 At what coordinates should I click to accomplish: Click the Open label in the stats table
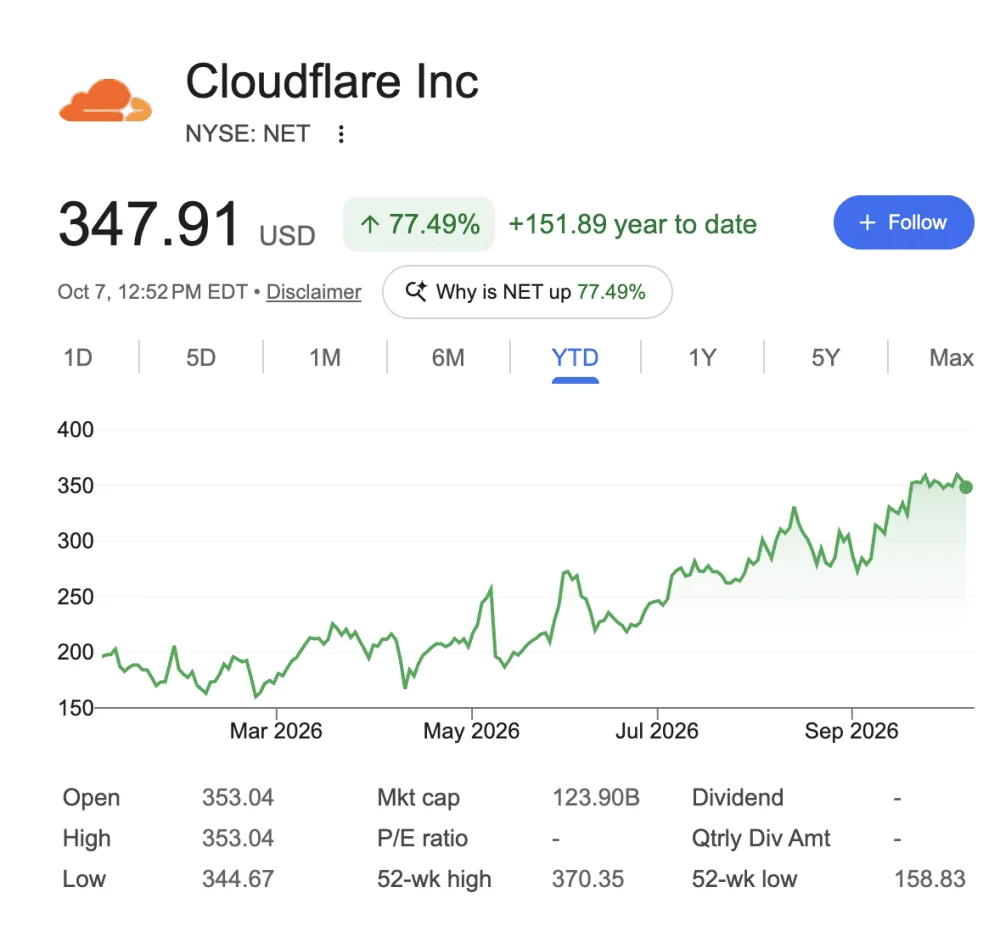(91, 798)
